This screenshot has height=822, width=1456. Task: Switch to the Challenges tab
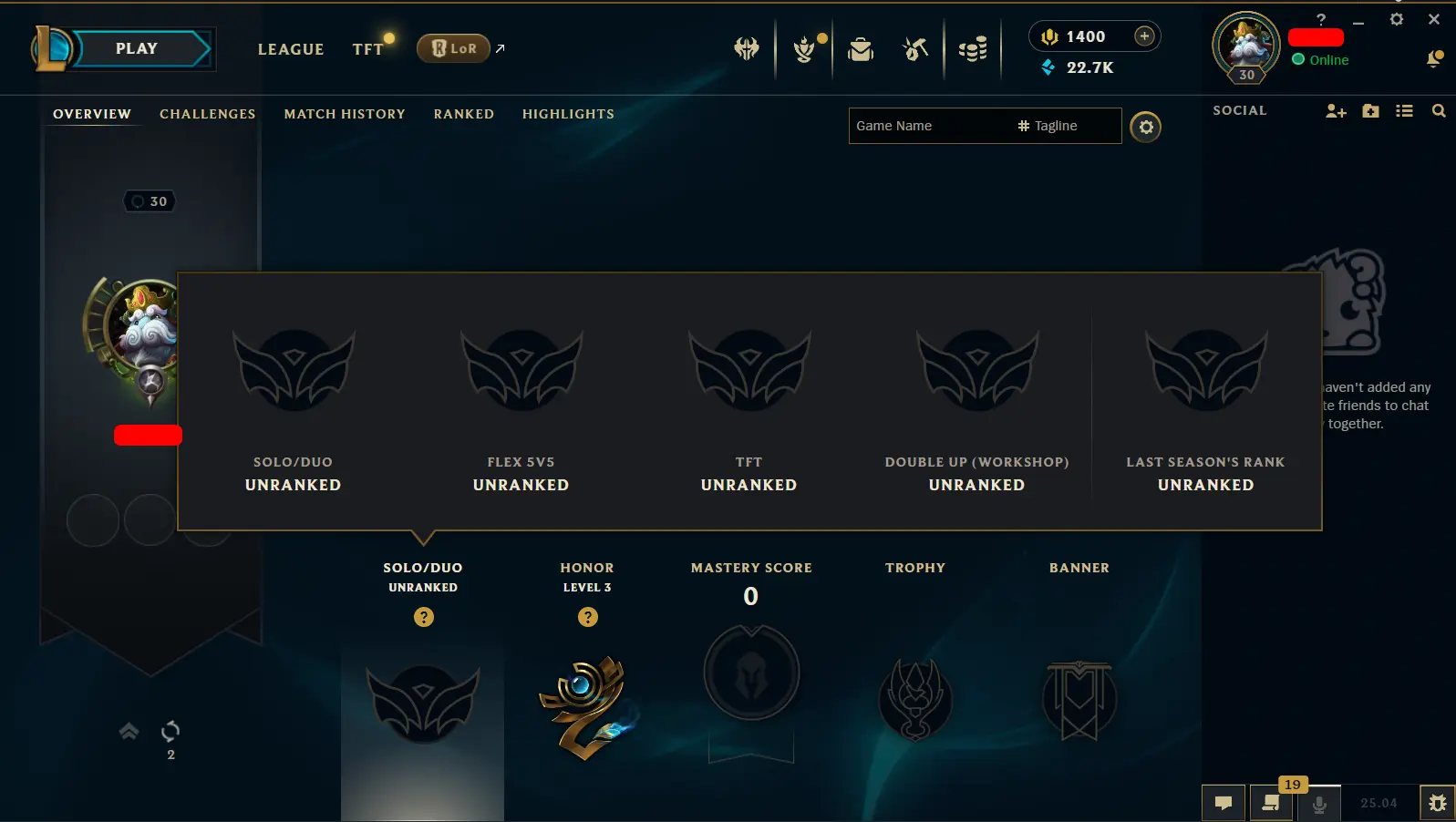point(208,114)
